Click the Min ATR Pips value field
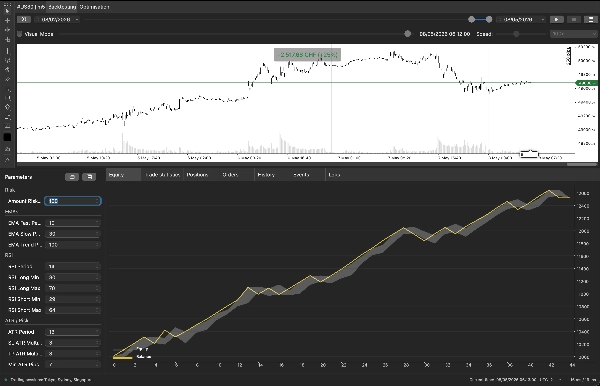 coord(73,365)
